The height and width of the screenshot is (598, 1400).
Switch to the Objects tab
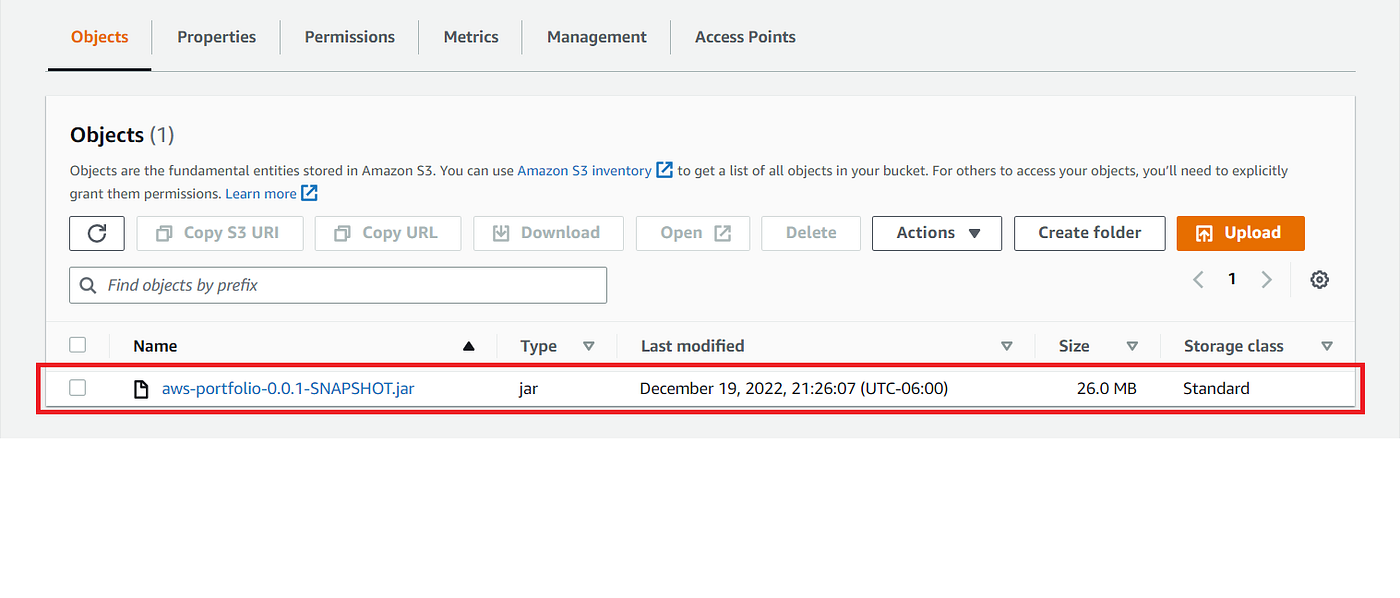100,37
